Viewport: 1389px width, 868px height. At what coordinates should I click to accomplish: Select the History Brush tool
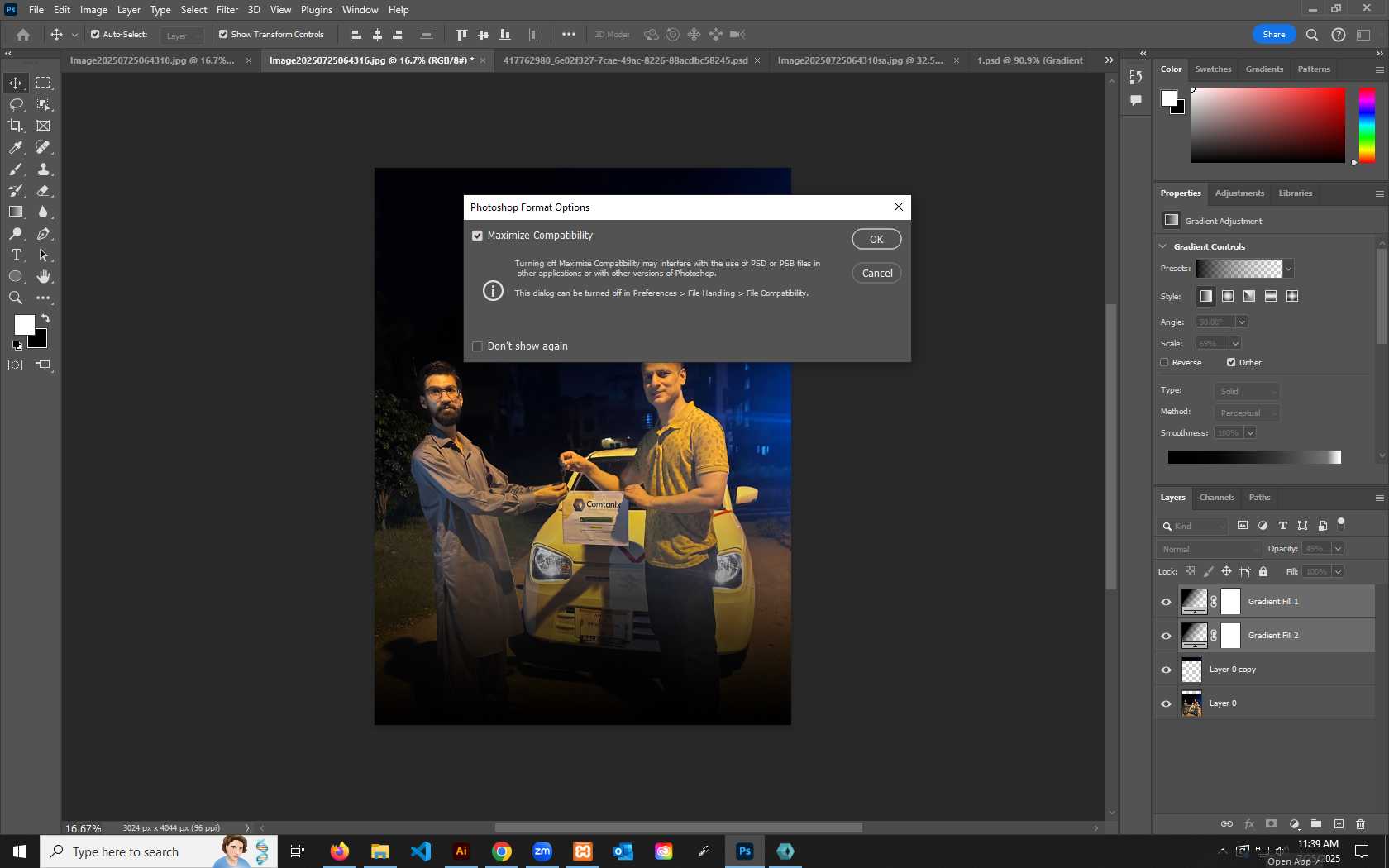(x=16, y=190)
